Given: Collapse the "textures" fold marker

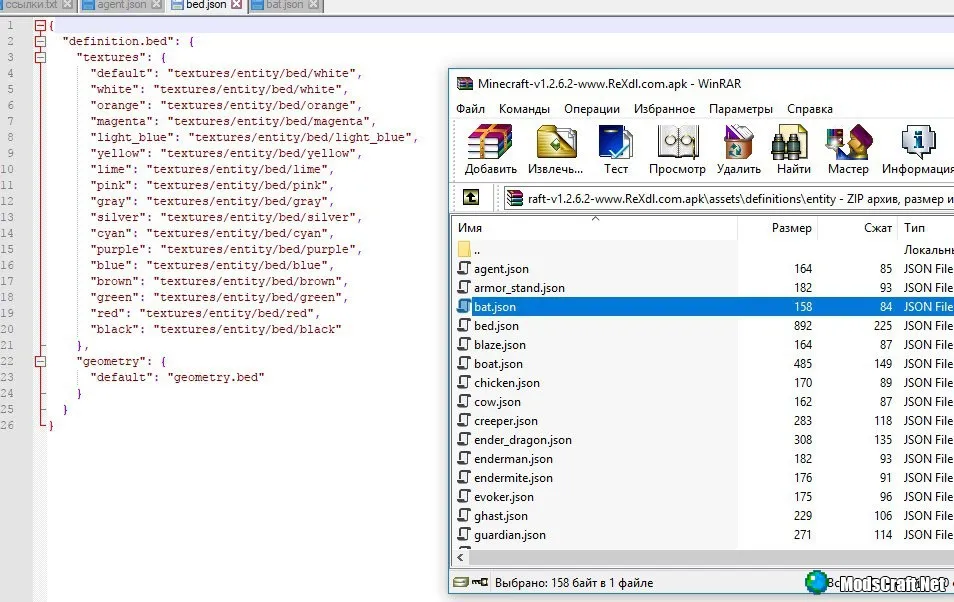Looking at the screenshot, I should tap(40, 57).
